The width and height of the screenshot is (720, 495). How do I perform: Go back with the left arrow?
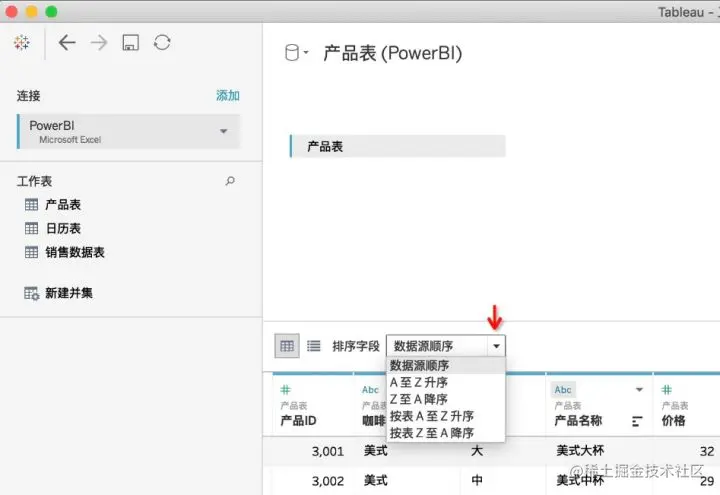67,43
